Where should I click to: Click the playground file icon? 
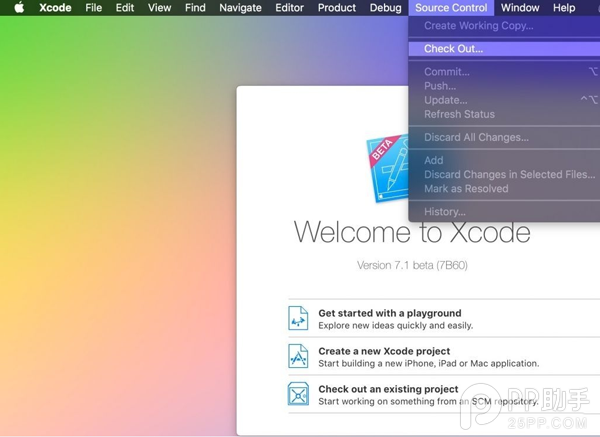(x=298, y=318)
